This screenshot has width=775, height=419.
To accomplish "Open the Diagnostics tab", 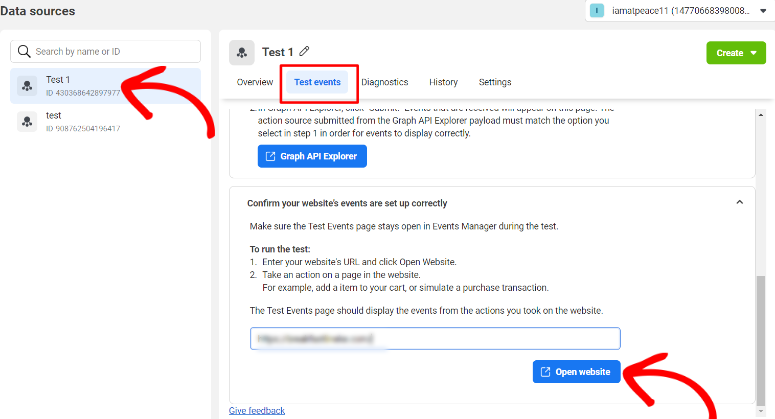I will pos(385,82).
